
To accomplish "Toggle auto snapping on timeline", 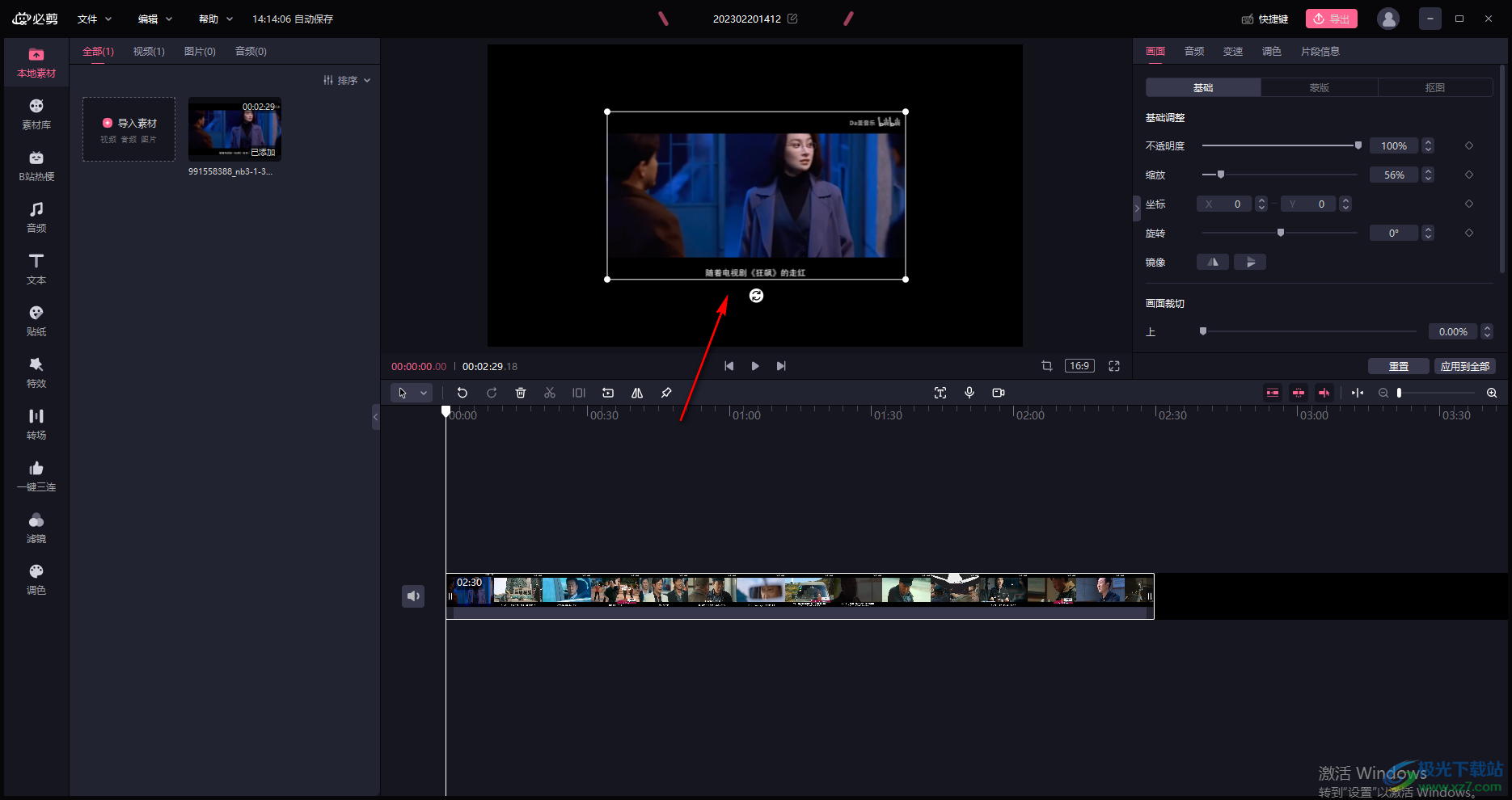I will 1299,393.
